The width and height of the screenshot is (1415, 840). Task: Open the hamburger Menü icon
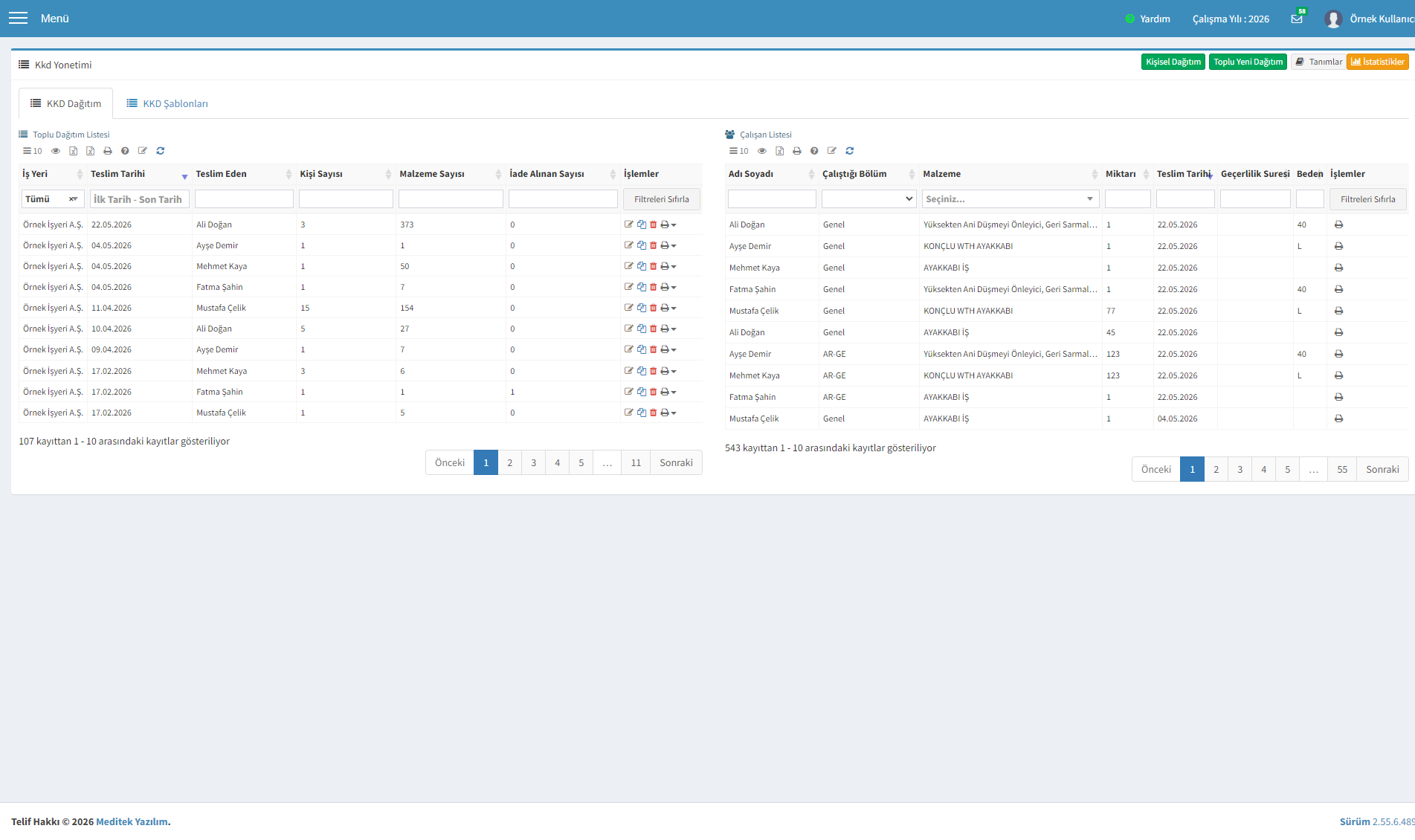(18, 18)
